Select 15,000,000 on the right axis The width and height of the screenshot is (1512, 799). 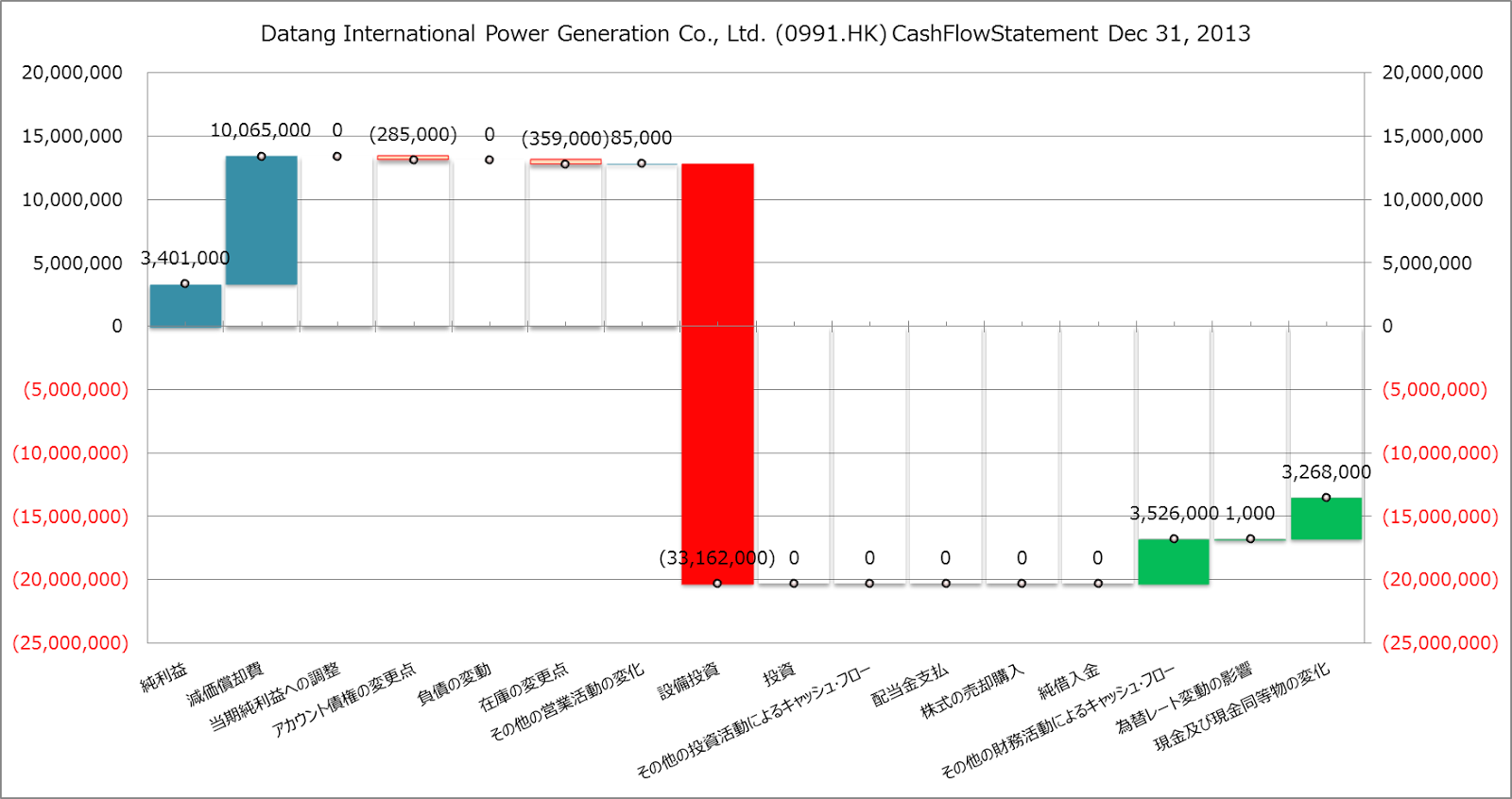(1433, 136)
